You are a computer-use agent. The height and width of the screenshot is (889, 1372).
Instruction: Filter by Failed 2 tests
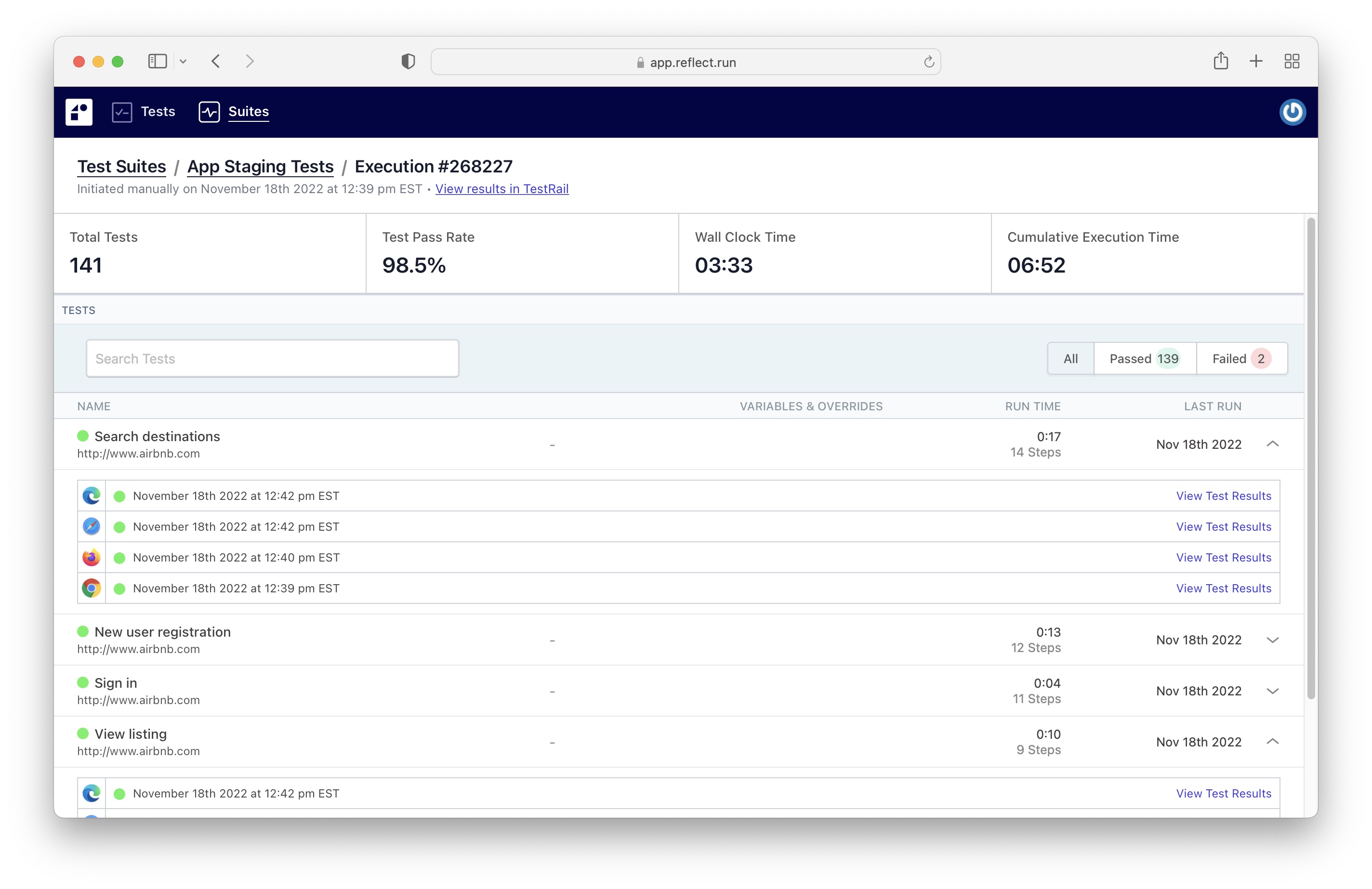point(1241,359)
